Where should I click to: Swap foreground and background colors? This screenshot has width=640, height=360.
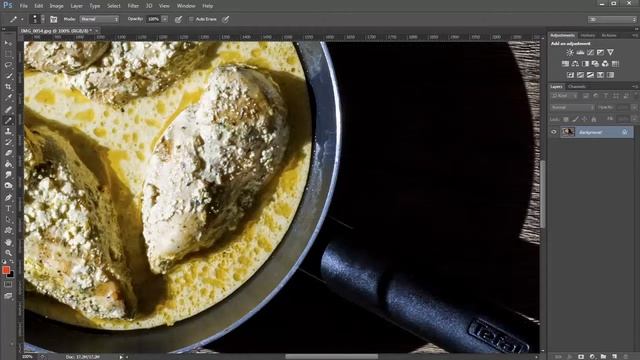point(11,262)
